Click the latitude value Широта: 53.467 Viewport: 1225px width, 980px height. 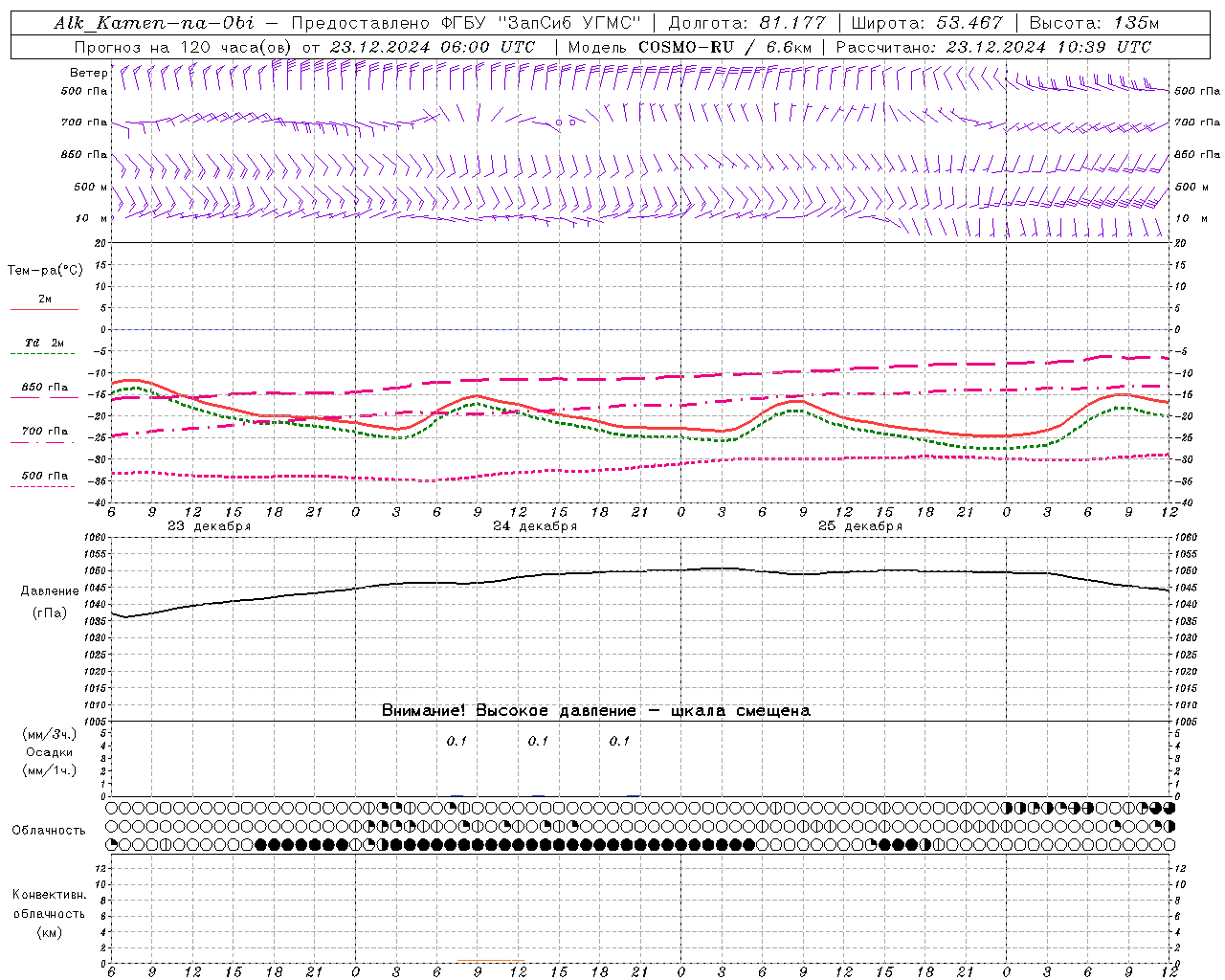(x=926, y=23)
